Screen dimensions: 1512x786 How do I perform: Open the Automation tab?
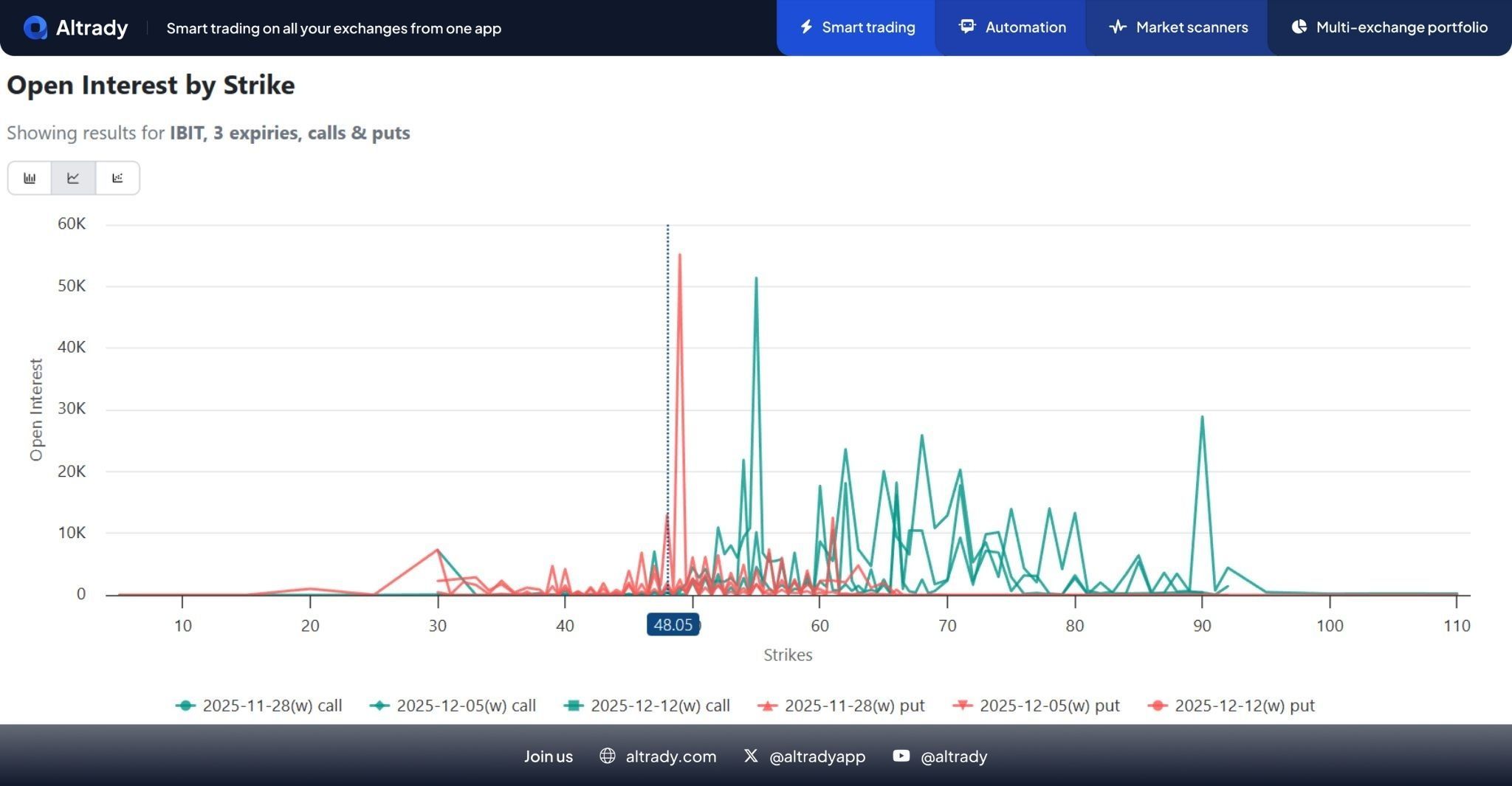(1012, 27)
